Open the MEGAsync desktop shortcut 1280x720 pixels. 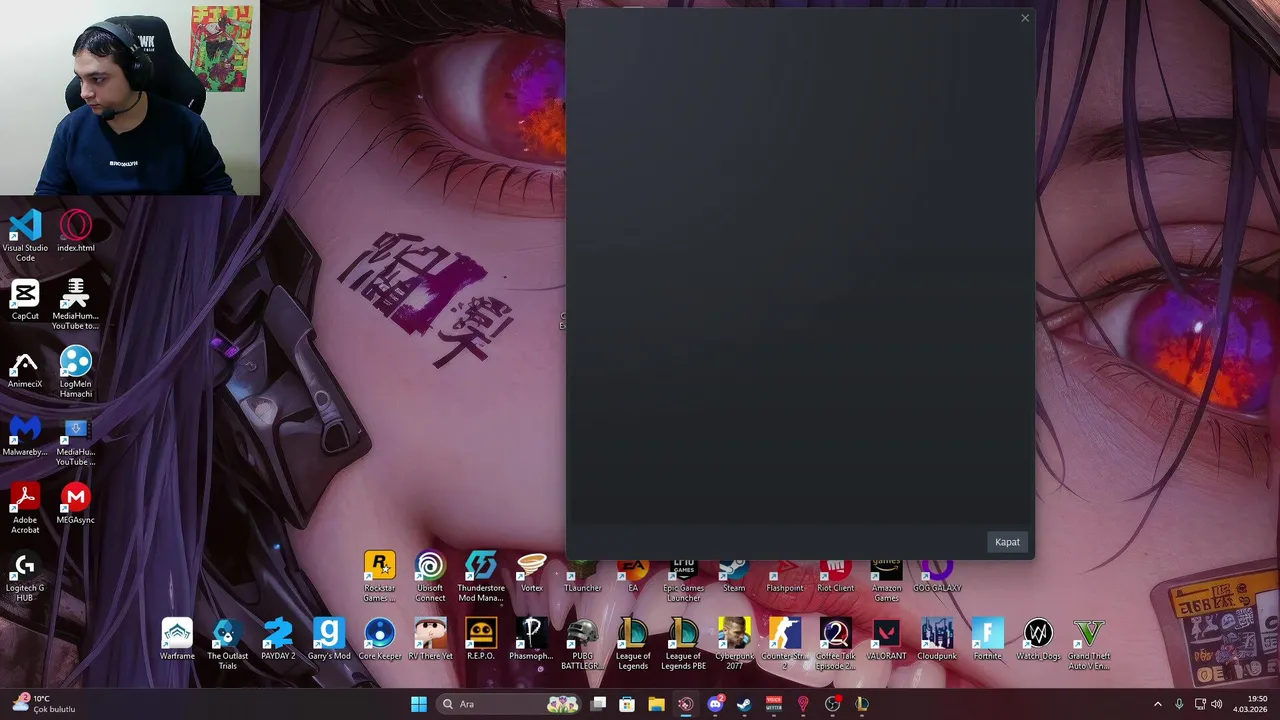click(76, 503)
